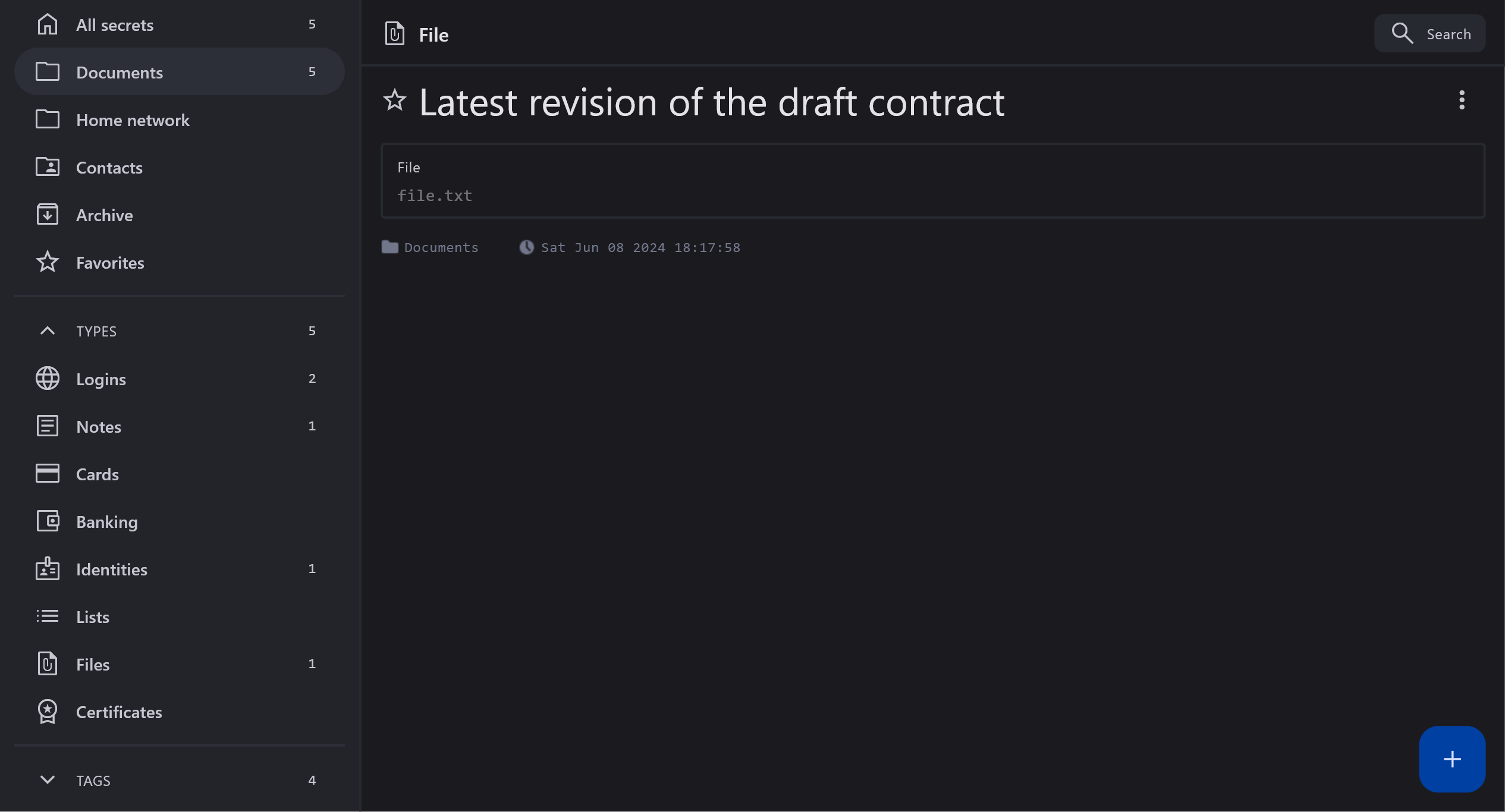The image size is (1505, 812).
Task: Click the Documents folder label under the file
Action: coord(441,247)
